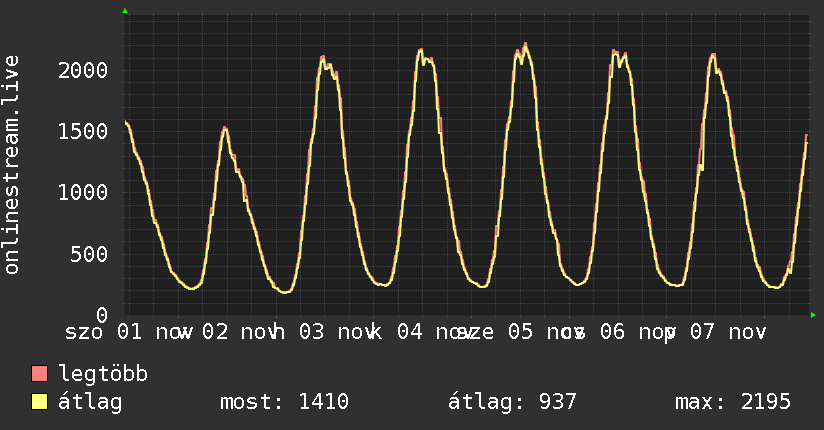The image size is (824, 430).
Task: Click the 'szo 01 nov' date label
Action: click(129, 331)
